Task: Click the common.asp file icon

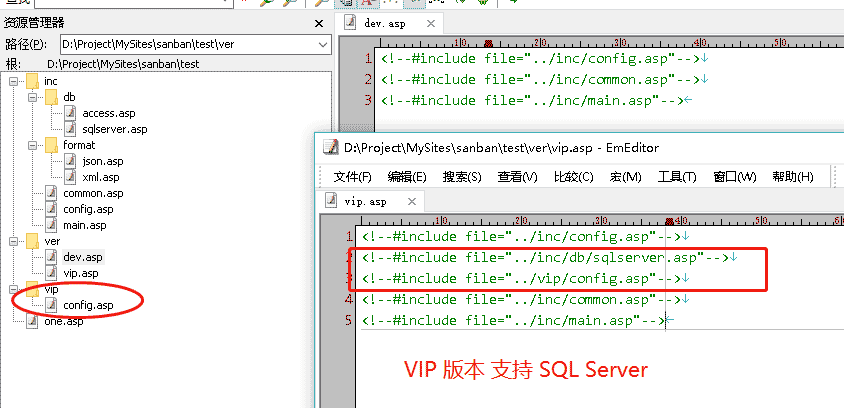Action: click(51, 193)
